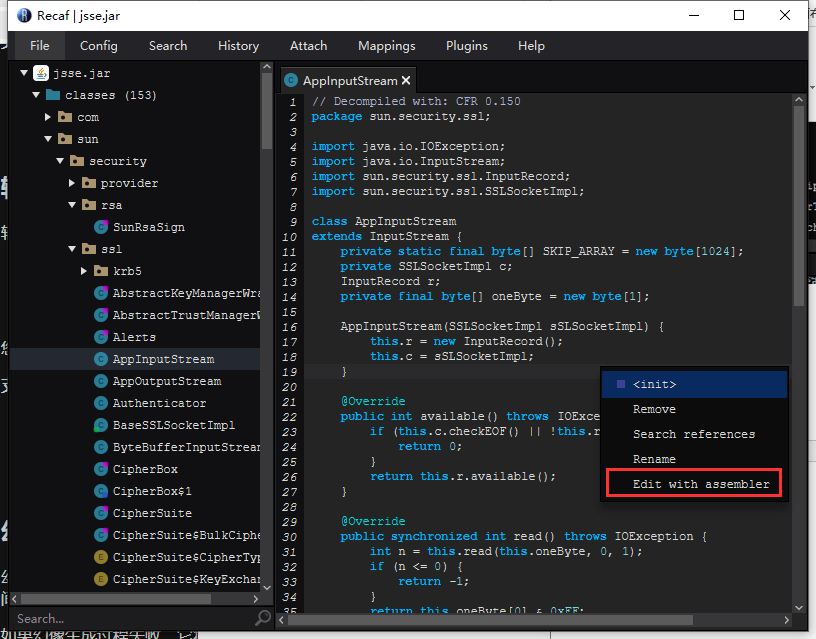Expand the com package folder

pos(48,117)
